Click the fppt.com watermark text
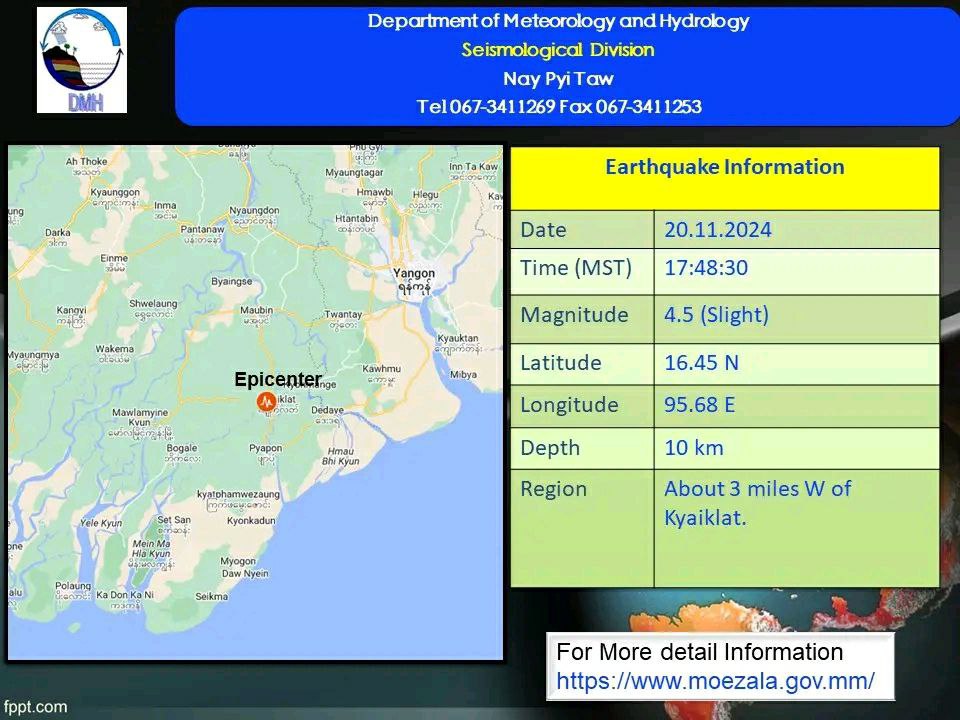The image size is (960, 720). (x=35, y=707)
